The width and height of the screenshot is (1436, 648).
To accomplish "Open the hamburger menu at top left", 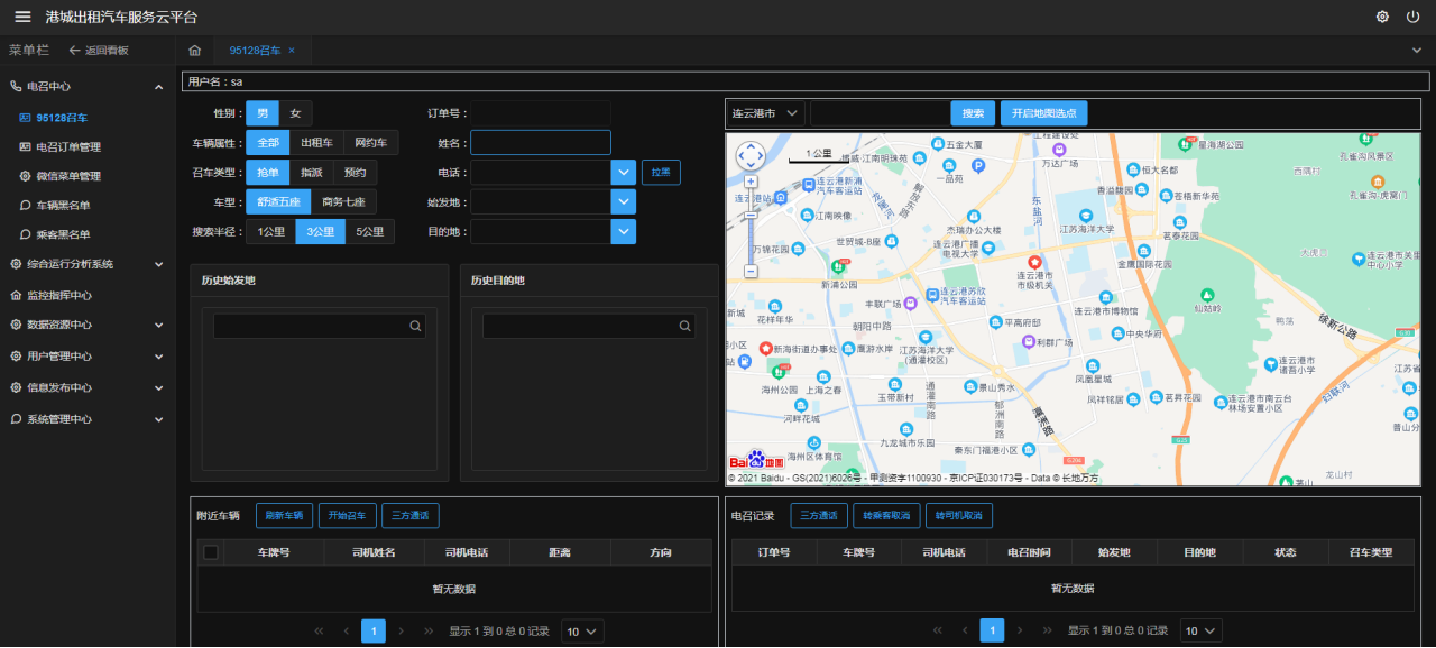I will [22, 17].
